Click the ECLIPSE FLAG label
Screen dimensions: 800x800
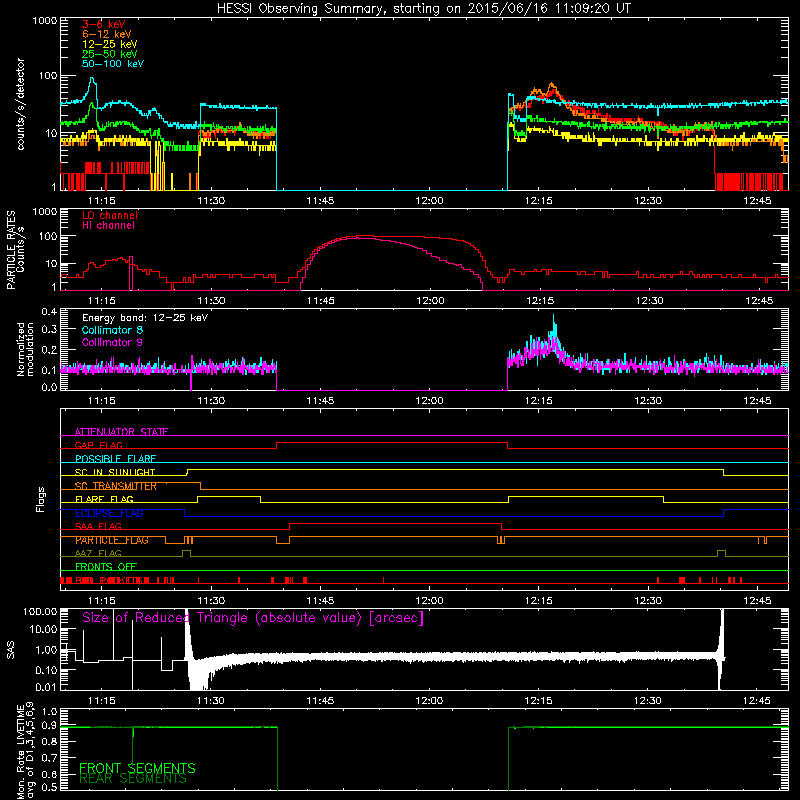click(x=109, y=513)
